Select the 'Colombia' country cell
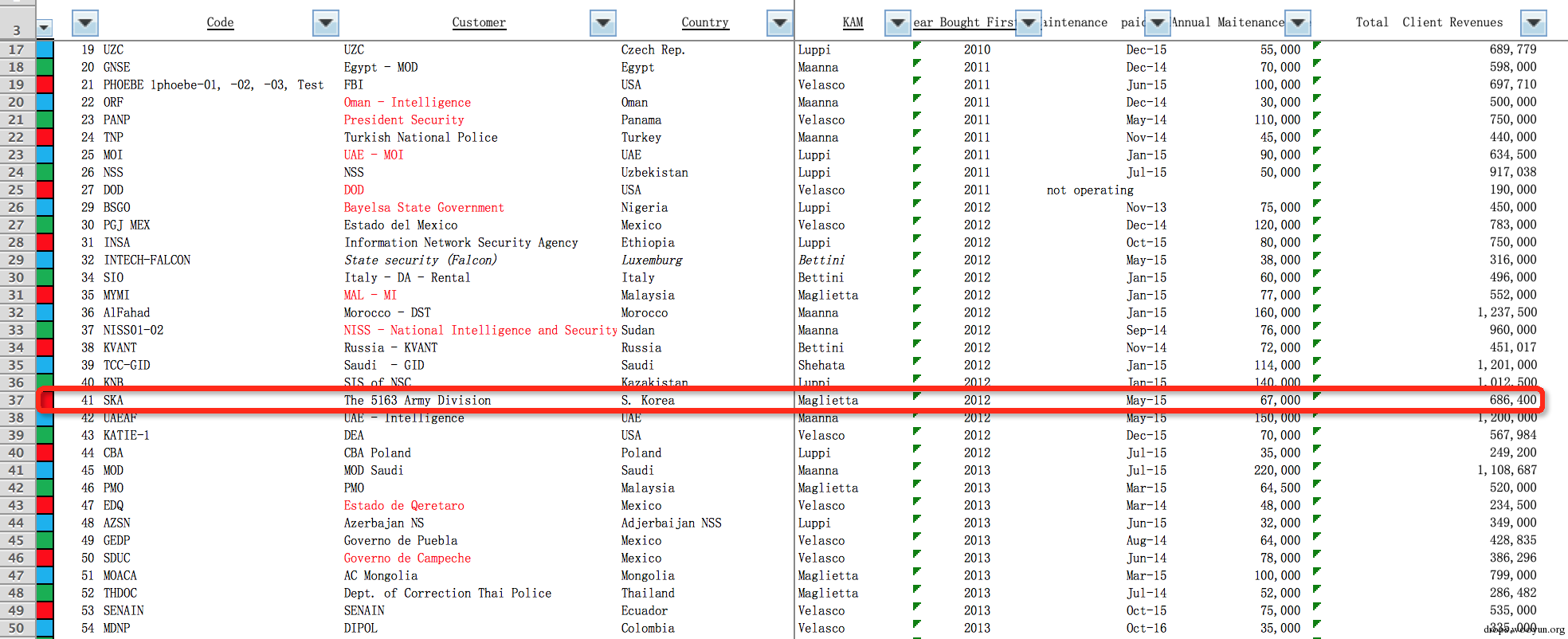Screen dimensions: 1568x639 (x=648, y=628)
